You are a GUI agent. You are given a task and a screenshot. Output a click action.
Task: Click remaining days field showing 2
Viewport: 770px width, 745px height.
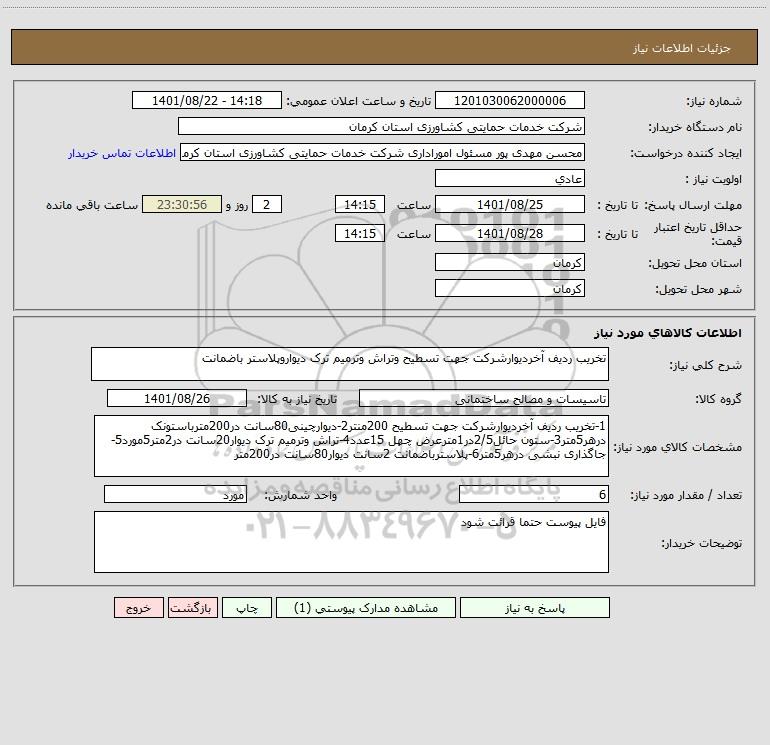(x=267, y=204)
